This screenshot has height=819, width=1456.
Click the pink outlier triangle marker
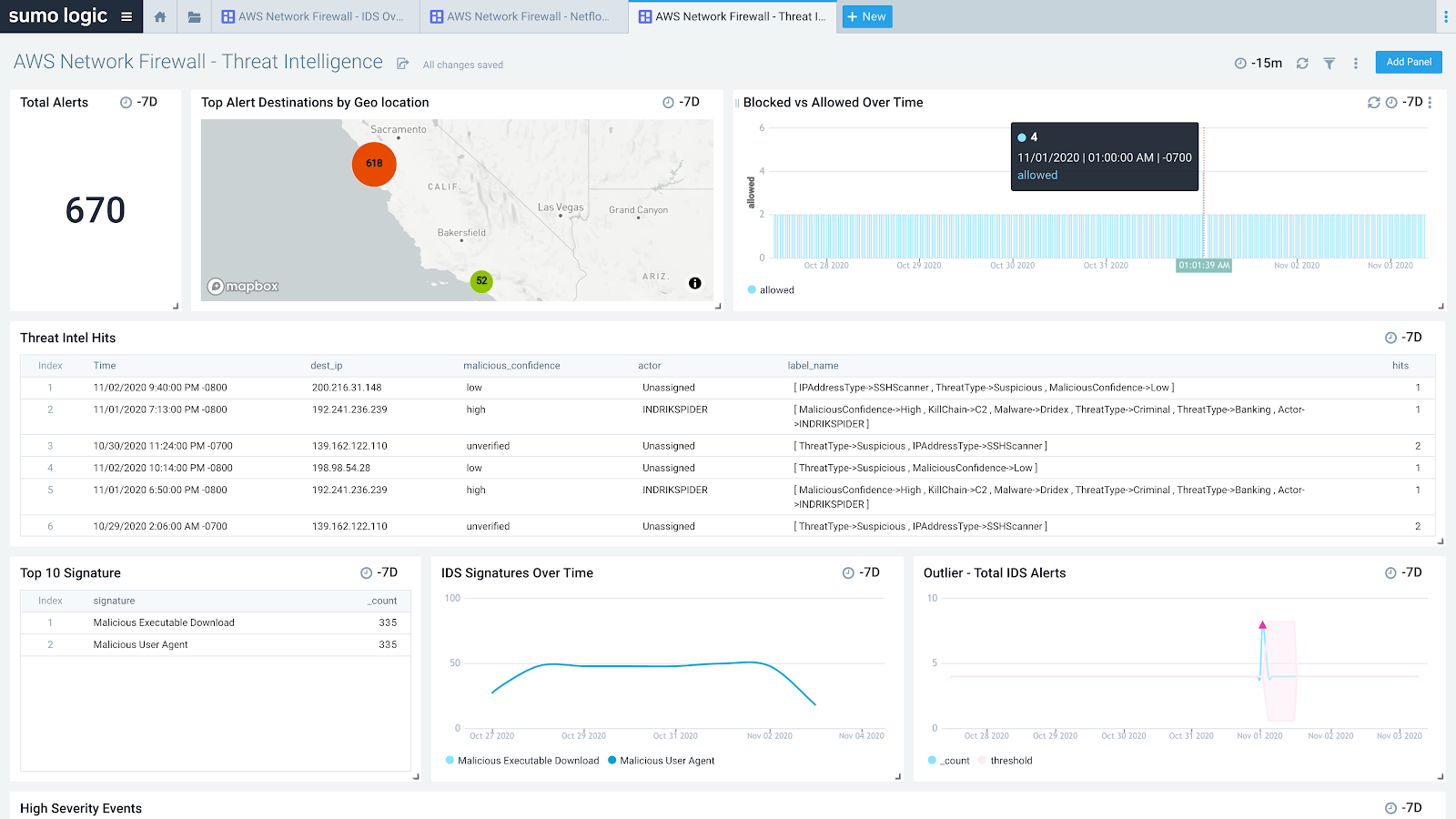click(1262, 625)
